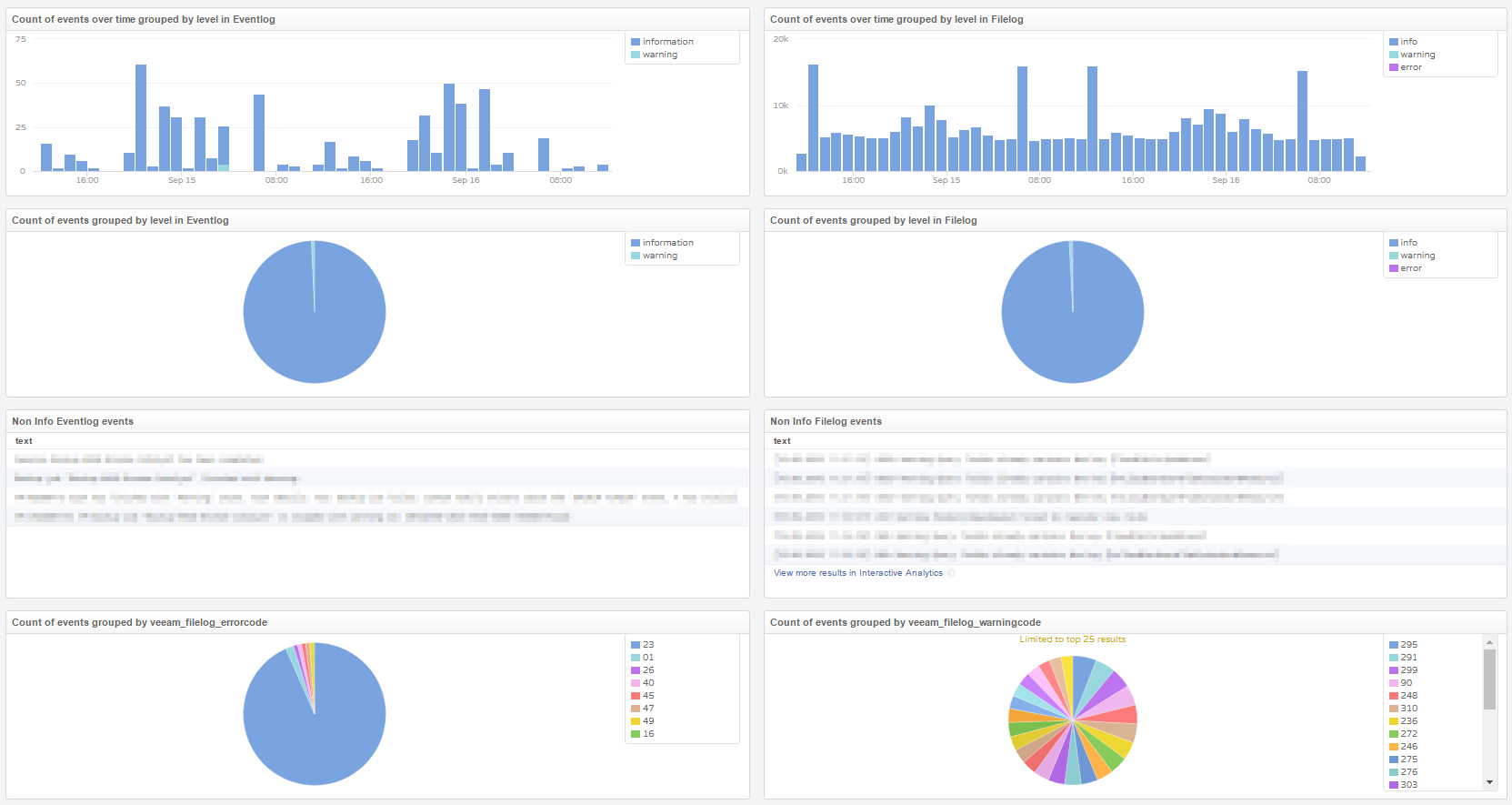
Task: Click the Eventlog level pie chart
Action: coord(315,312)
